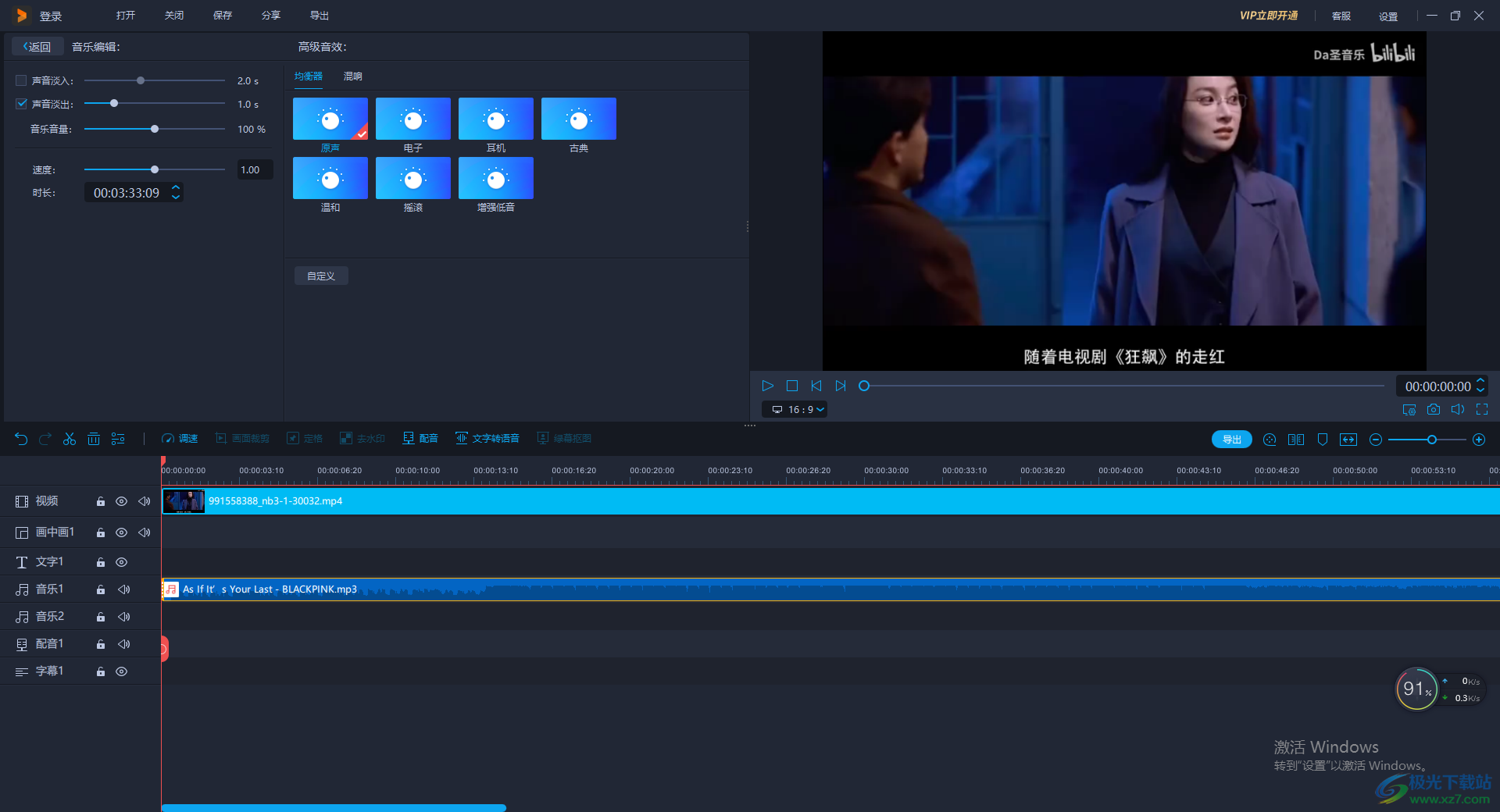Click the split-screen compare icon

[x=1296, y=440]
